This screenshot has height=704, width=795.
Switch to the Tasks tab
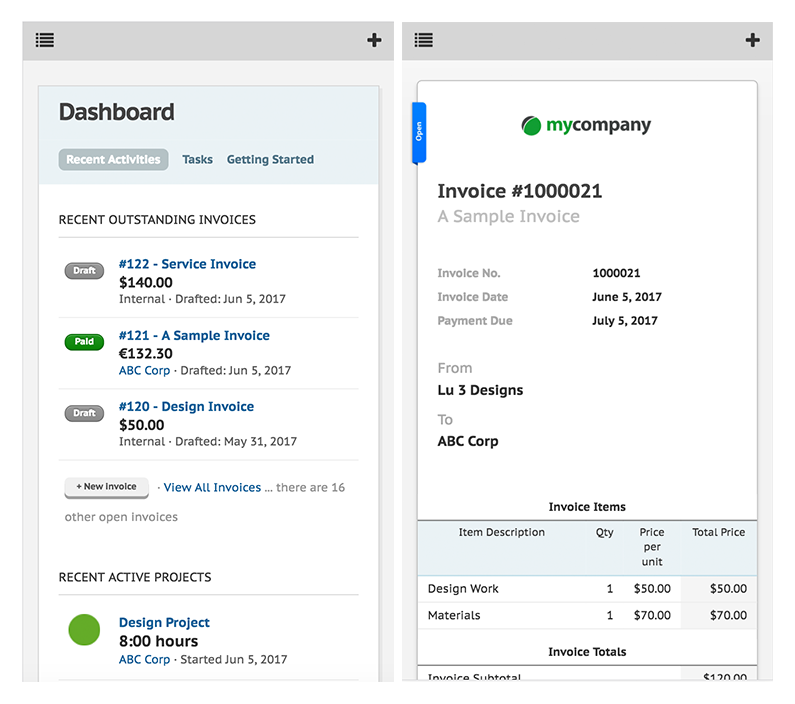click(x=197, y=160)
